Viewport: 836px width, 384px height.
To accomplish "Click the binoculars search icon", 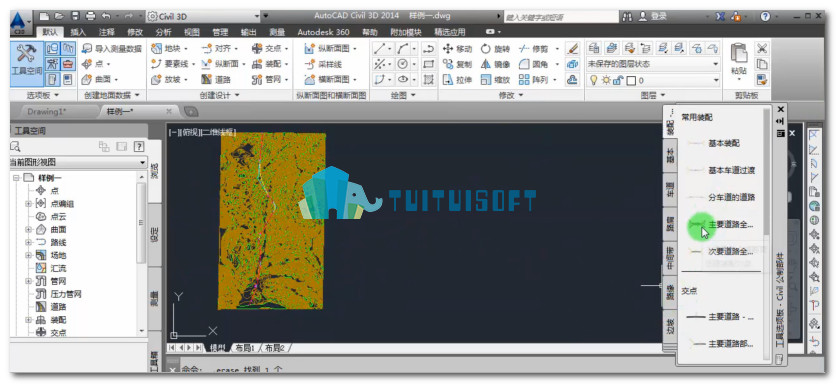I will click(627, 17).
